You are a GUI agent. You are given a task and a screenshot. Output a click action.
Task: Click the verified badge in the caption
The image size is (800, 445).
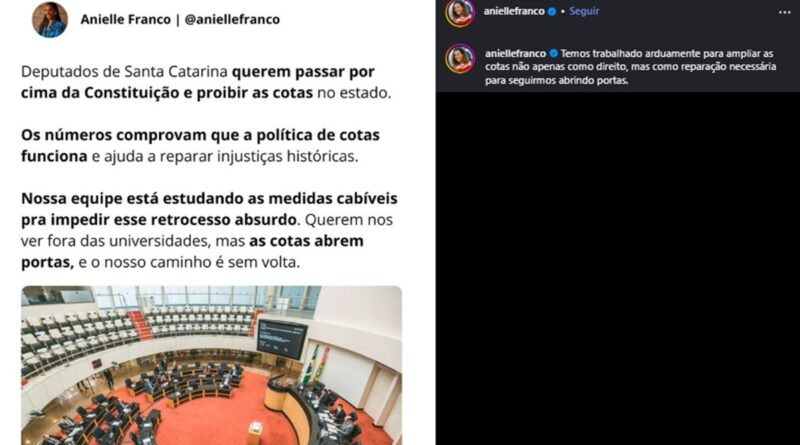tap(554, 53)
